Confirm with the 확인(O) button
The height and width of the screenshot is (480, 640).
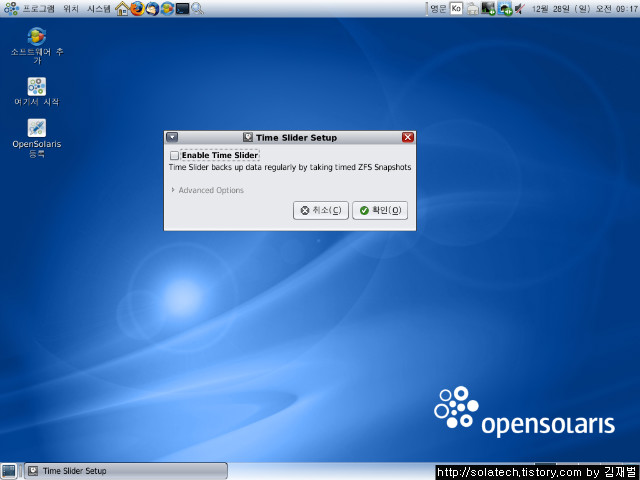click(x=380, y=210)
